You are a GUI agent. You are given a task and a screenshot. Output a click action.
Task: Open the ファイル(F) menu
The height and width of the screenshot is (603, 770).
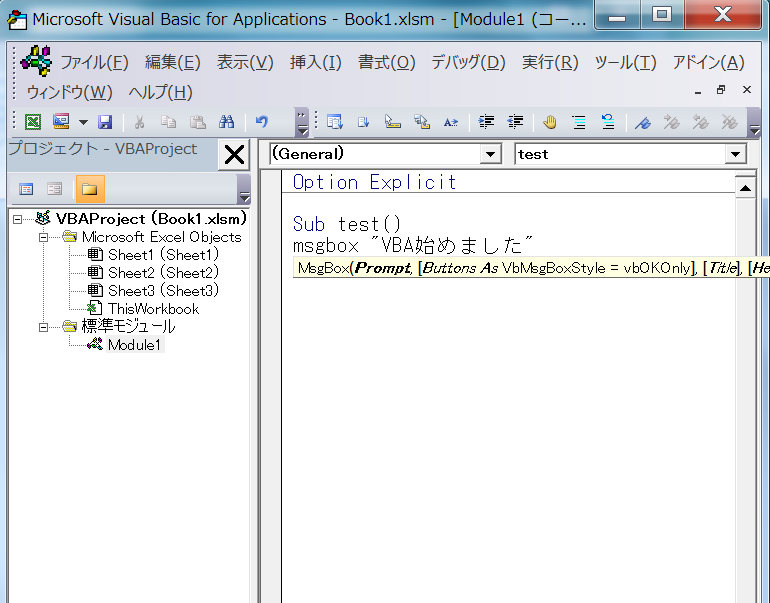point(94,62)
